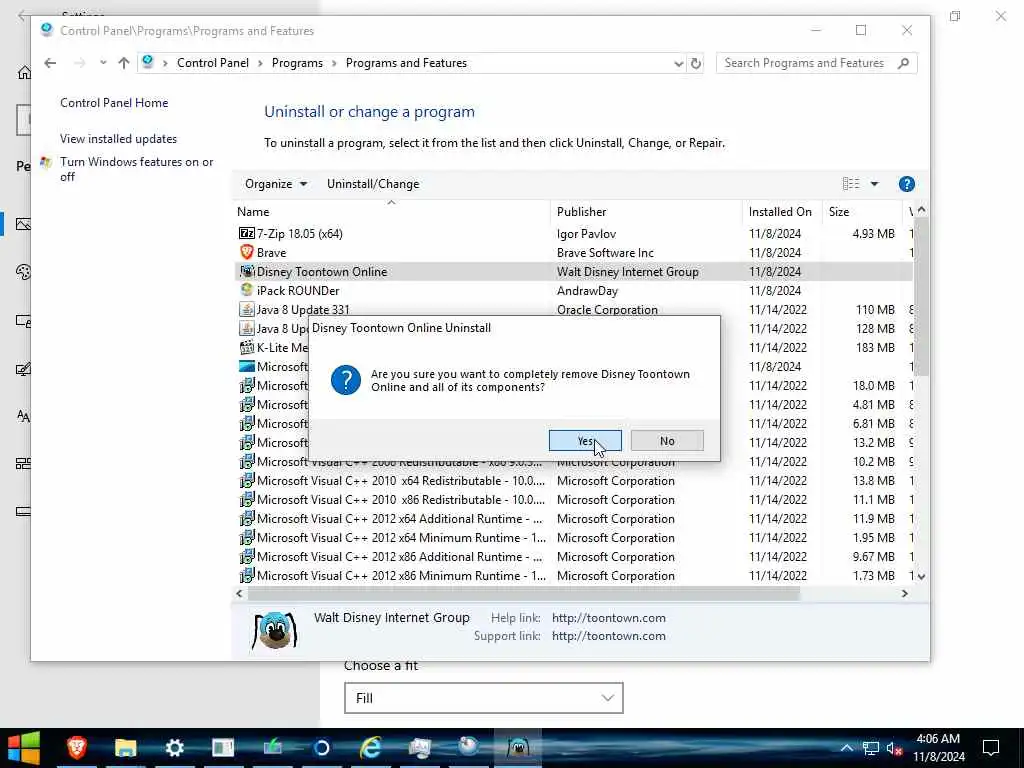
Task: Select Visual C++ 2012 x86 Minimum Runtime
Action: tap(401, 575)
